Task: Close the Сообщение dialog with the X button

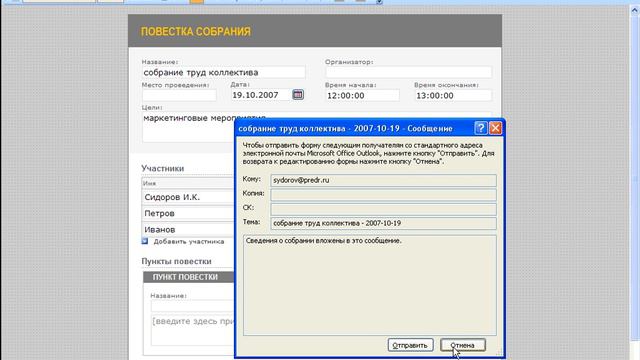Action: click(x=496, y=128)
